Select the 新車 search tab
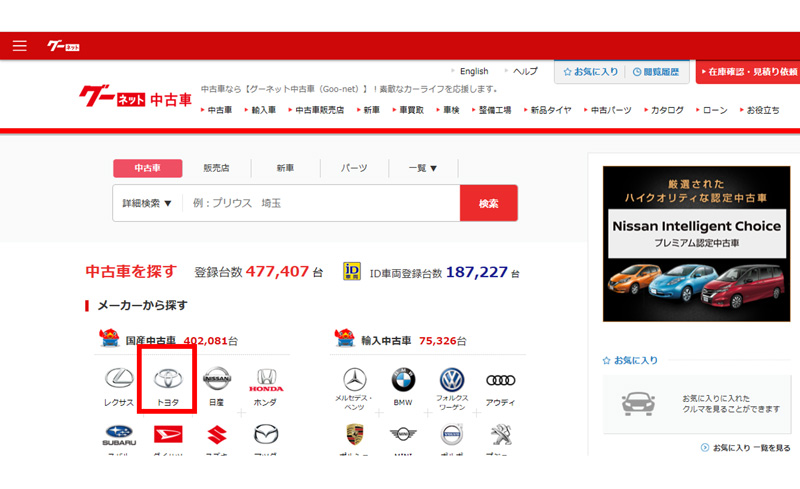The width and height of the screenshot is (800, 489). pyautogui.click(x=285, y=168)
